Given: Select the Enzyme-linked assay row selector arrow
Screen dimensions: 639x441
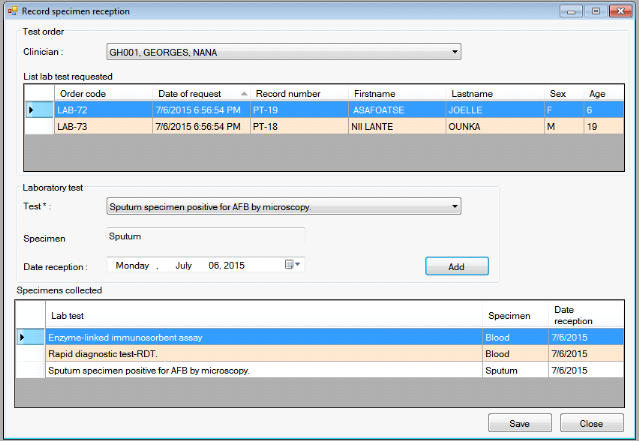Looking at the screenshot, I should coord(31,337).
